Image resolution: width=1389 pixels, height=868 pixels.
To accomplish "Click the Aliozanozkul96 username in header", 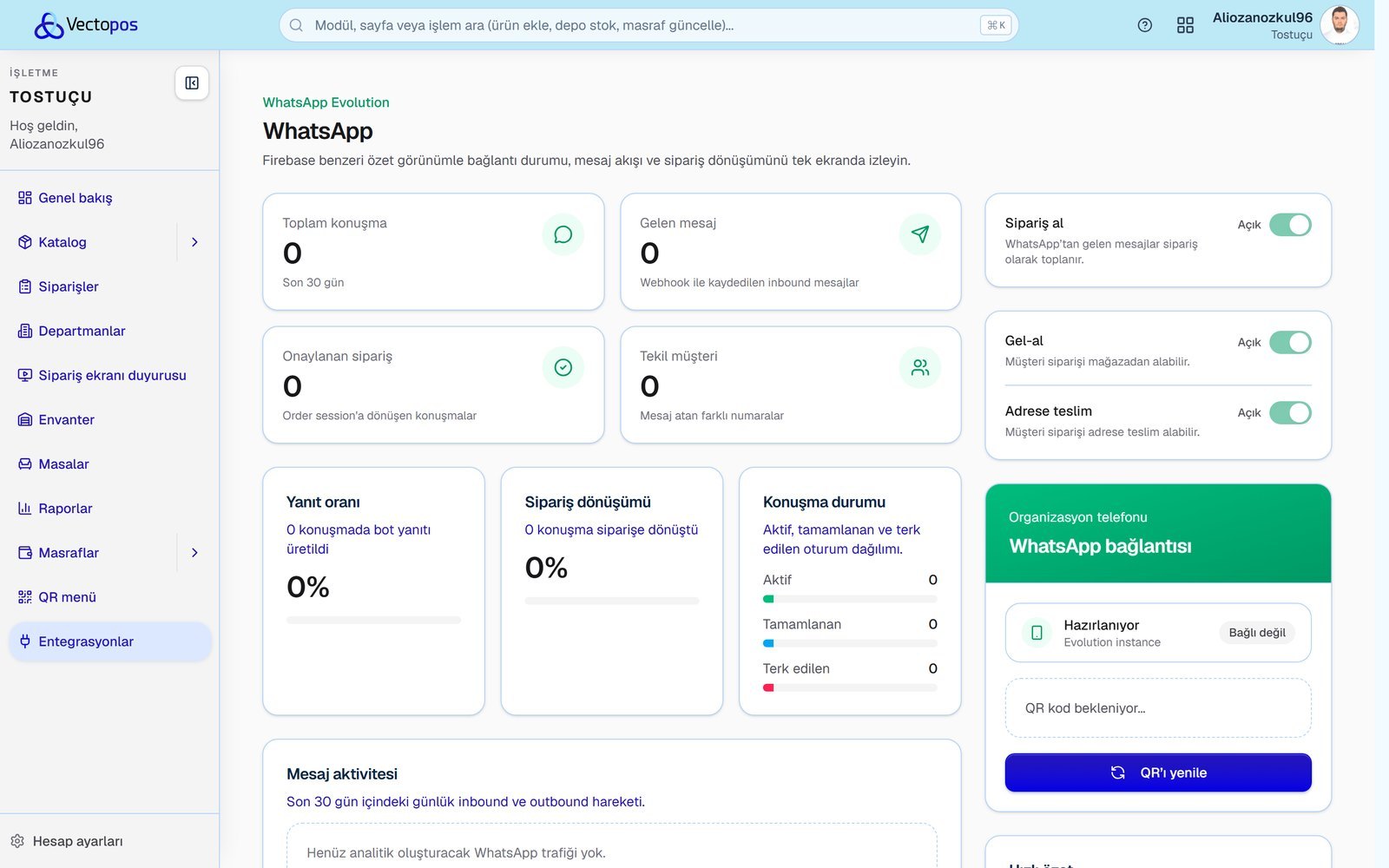I will click(x=1262, y=17).
